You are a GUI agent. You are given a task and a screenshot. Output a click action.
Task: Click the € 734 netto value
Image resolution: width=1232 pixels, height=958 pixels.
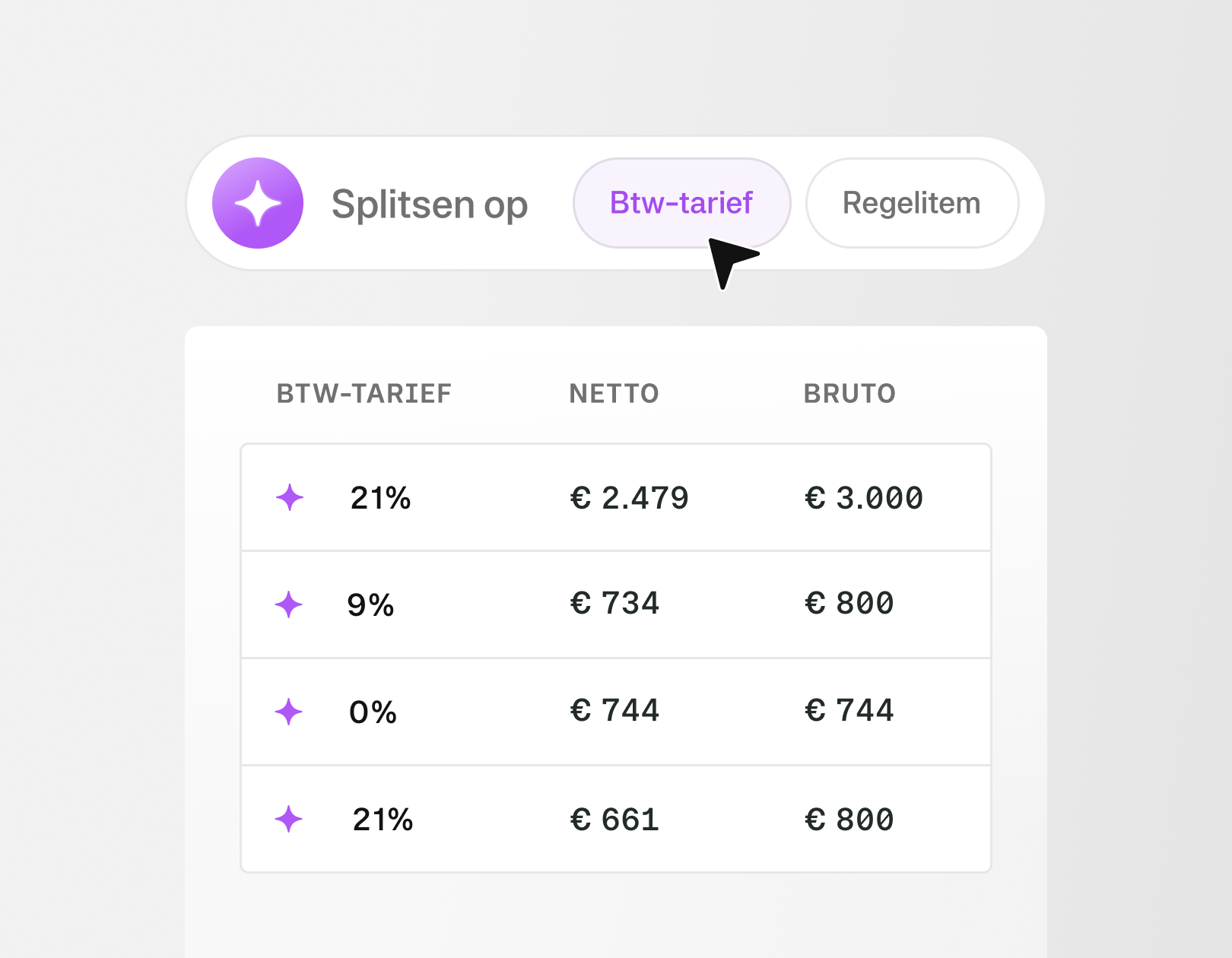click(614, 604)
